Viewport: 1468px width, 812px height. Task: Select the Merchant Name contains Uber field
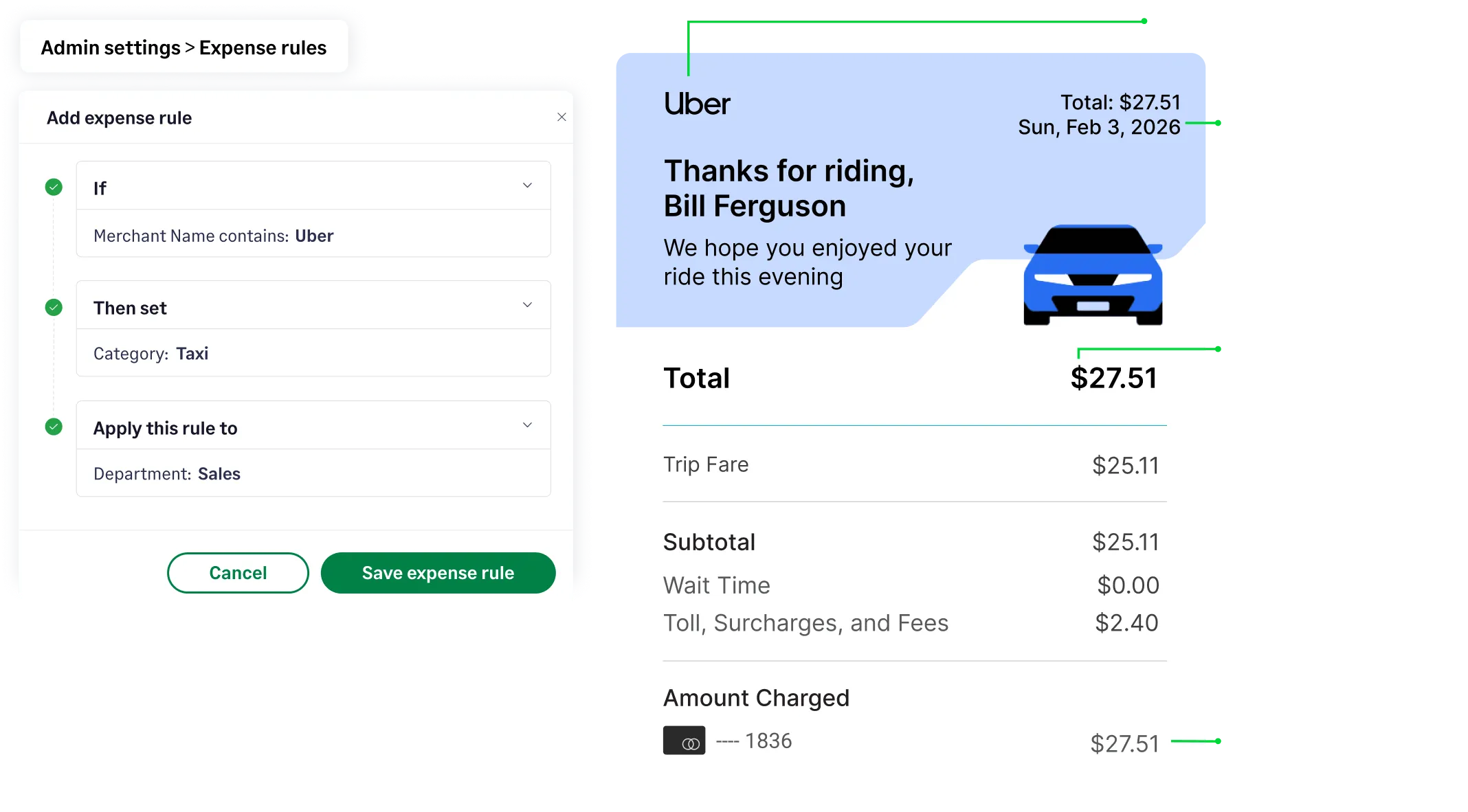click(313, 236)
